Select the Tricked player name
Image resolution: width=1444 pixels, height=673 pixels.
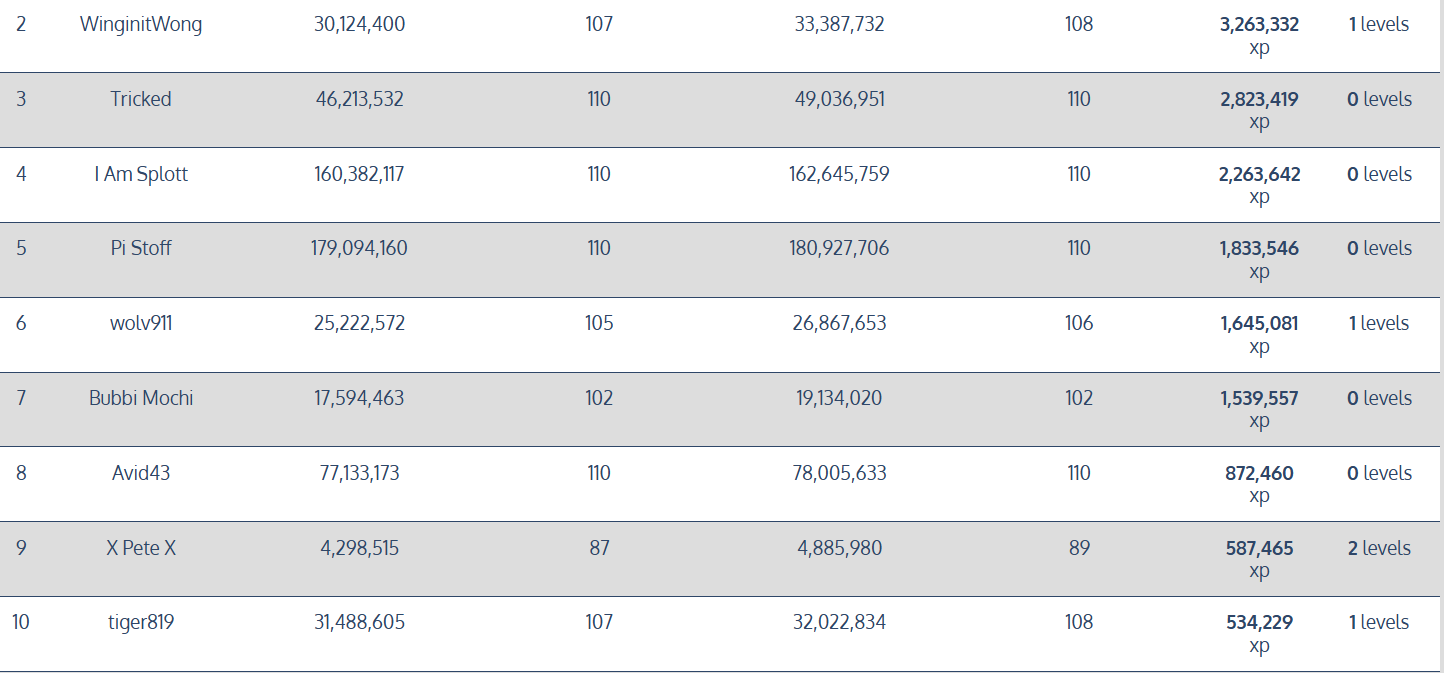(141, 99)
